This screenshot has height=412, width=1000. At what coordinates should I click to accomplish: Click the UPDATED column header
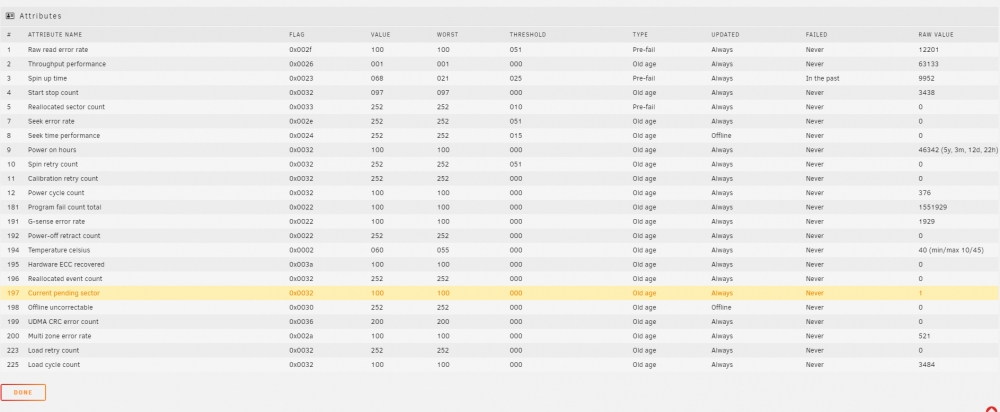(x=726, y=34)
